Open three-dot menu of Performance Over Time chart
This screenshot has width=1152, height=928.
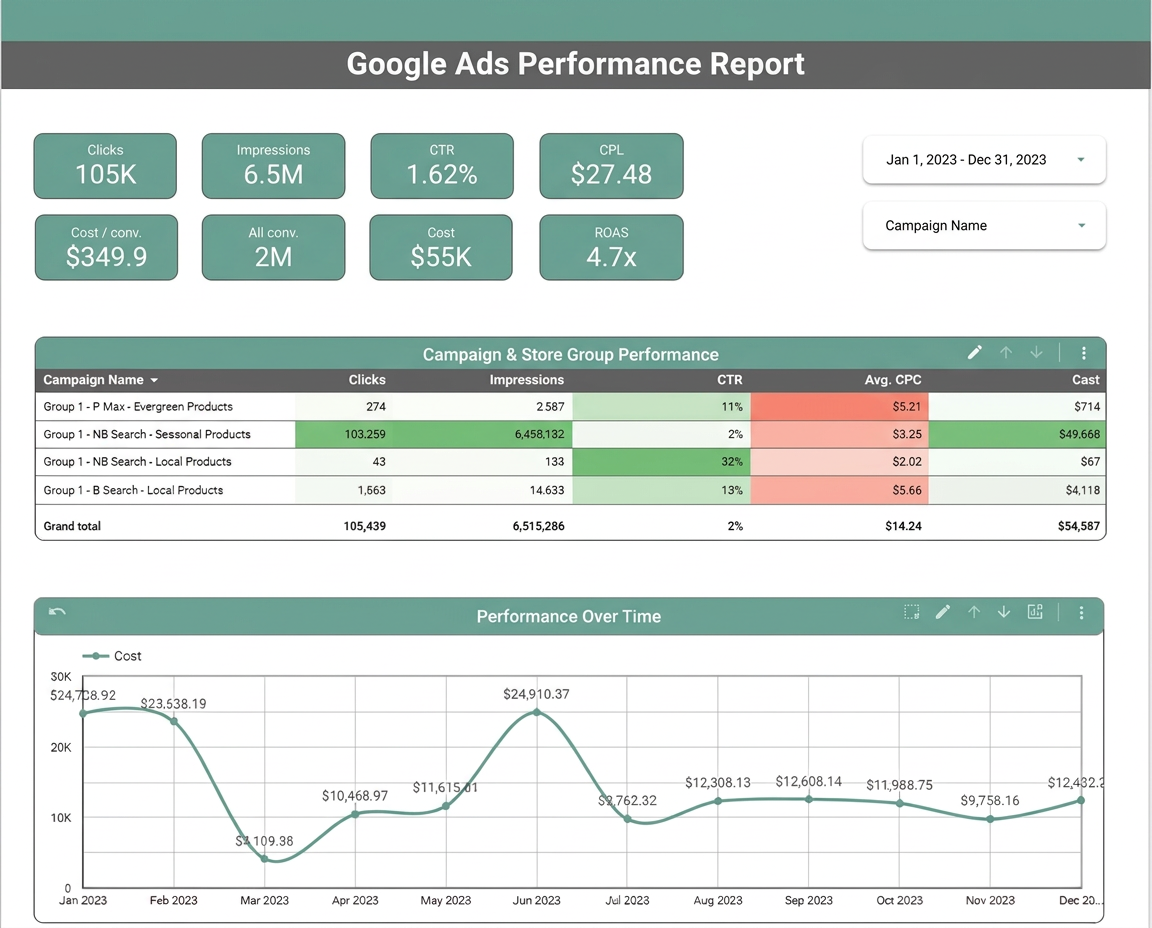pos(1081,613)
